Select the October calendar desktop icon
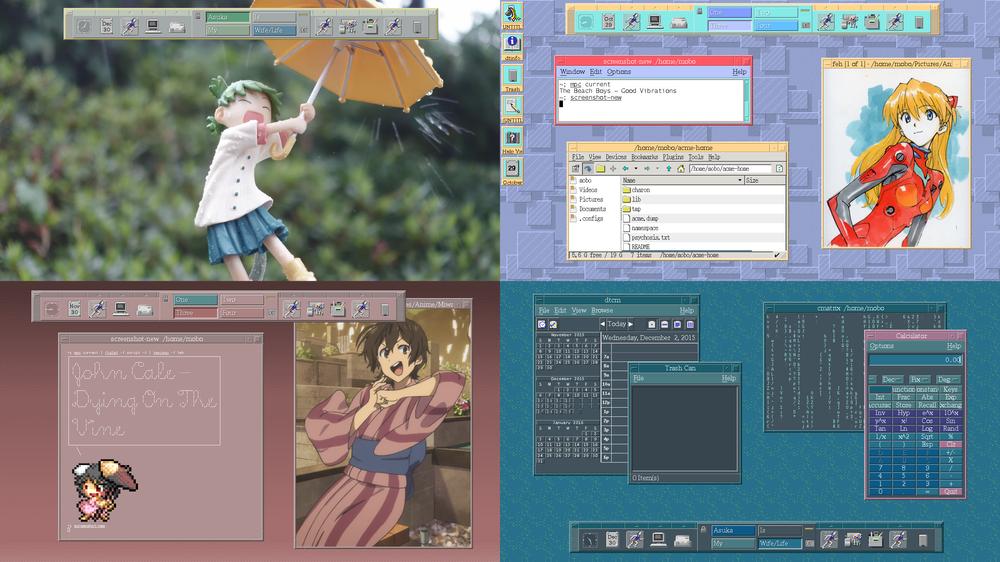1000x562 pixels. click(x=512, y=170)
